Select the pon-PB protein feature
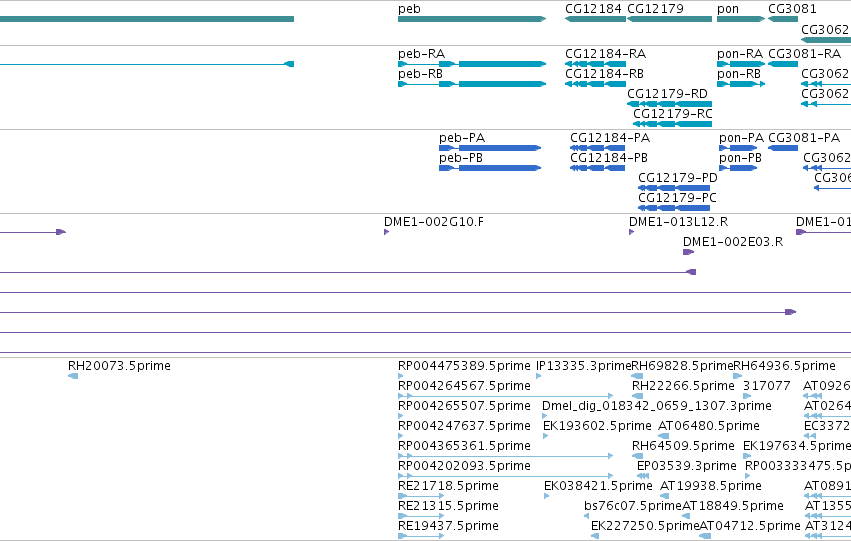This screenshot has height=541, width=851. (x=738, y=168)
